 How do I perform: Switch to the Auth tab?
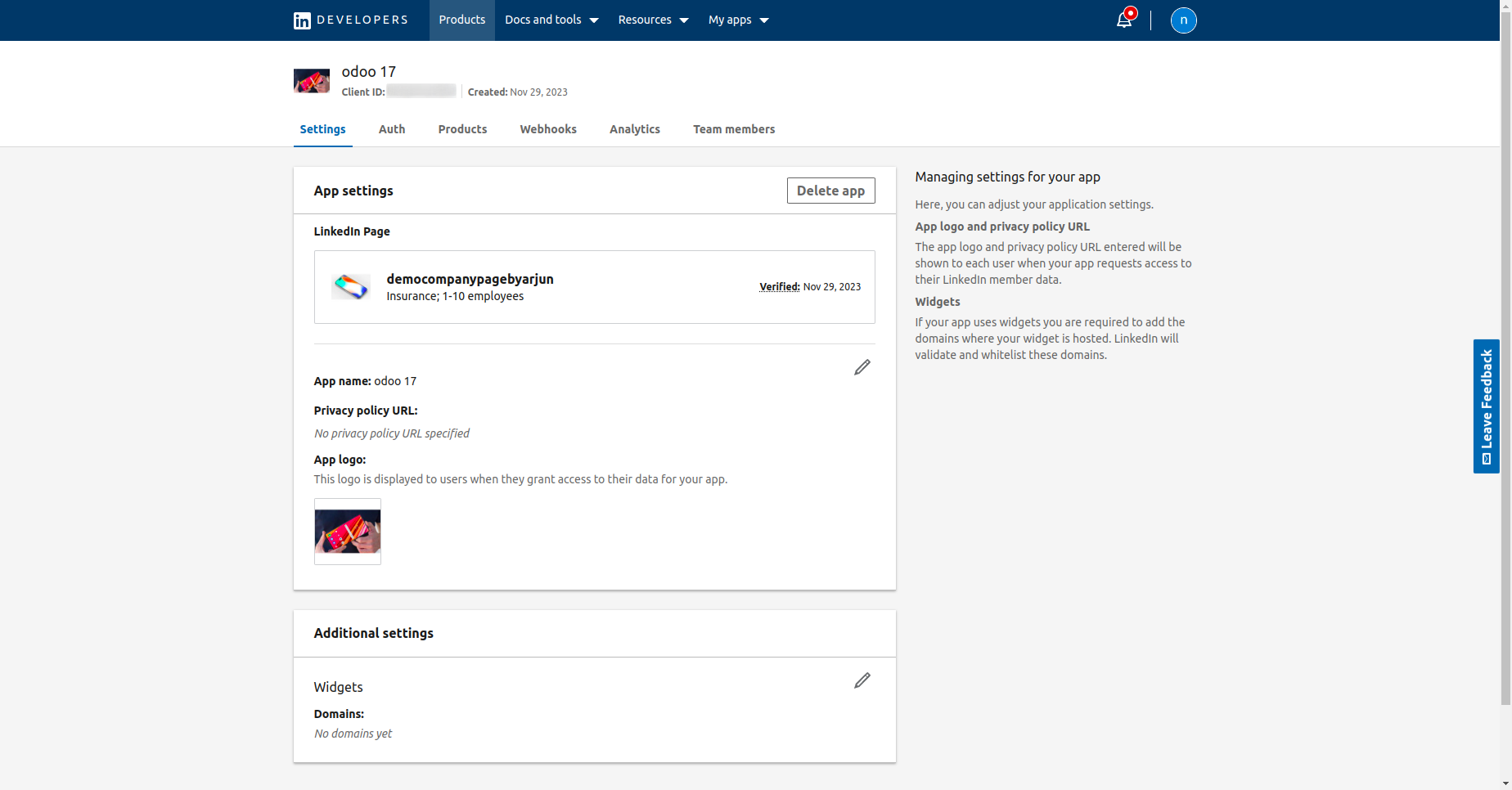click(x=392, y=129)
